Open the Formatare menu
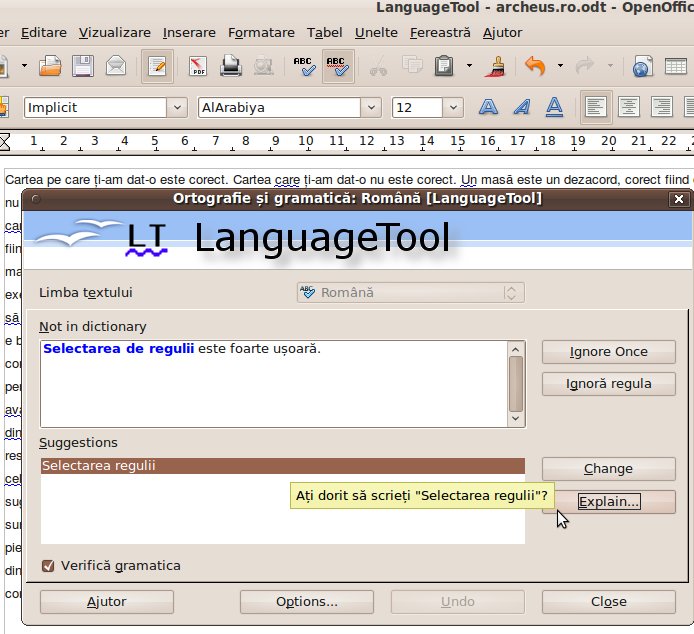 coord(261,33)
